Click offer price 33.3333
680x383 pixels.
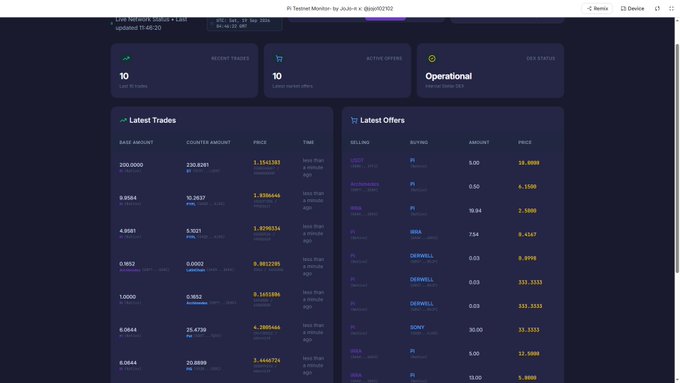click(x=529, y=330)
